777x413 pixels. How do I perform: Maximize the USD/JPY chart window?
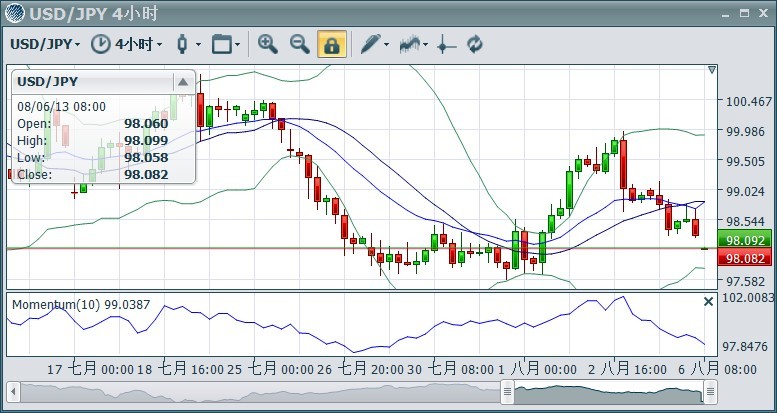click(744, 13)
